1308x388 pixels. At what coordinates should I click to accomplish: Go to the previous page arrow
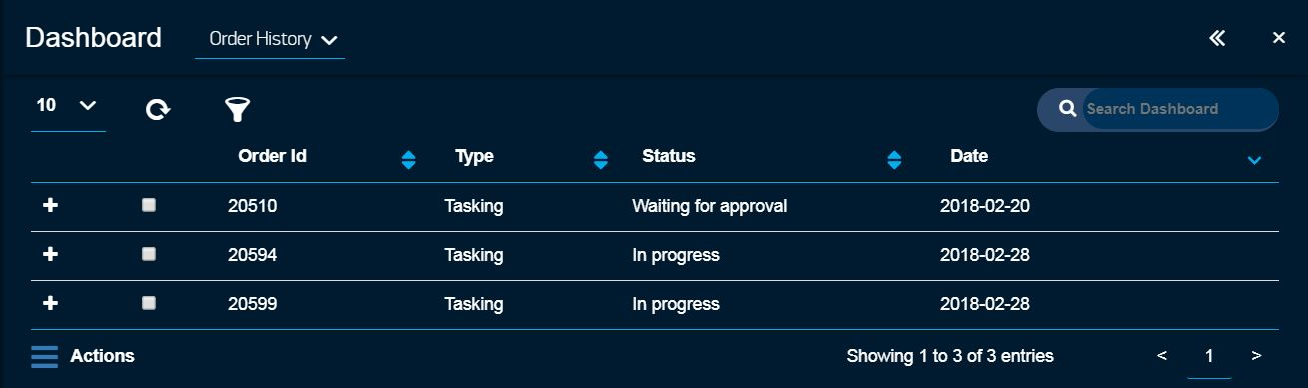[x=1162, y=356]
